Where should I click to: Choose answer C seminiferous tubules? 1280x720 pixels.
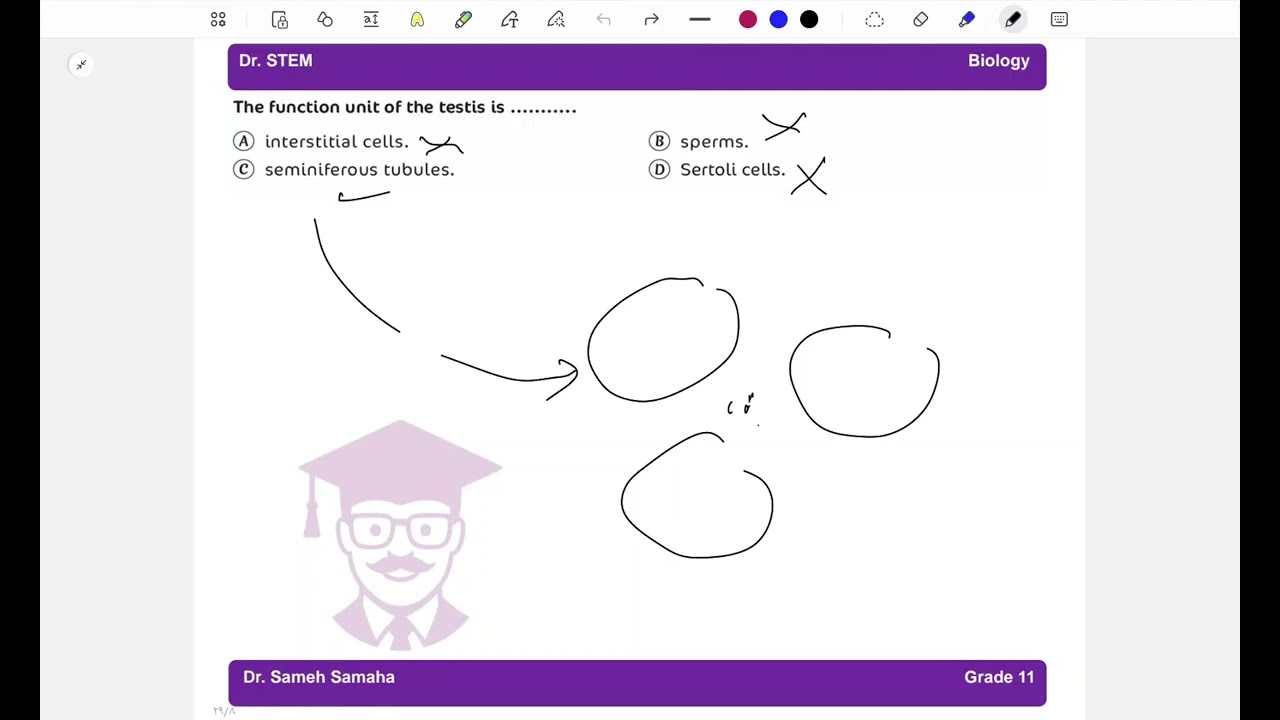coord(344,169)
